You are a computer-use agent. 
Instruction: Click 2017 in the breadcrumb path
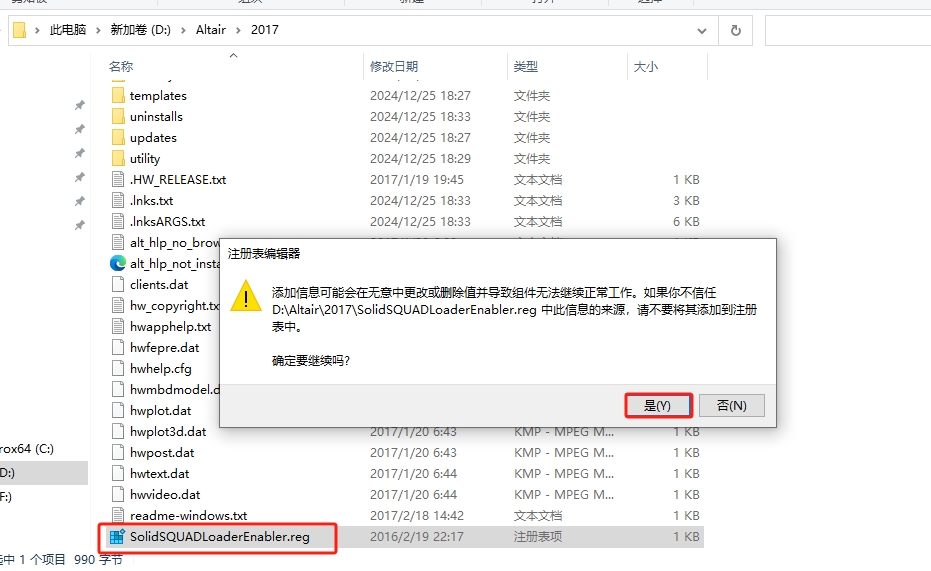265,30
